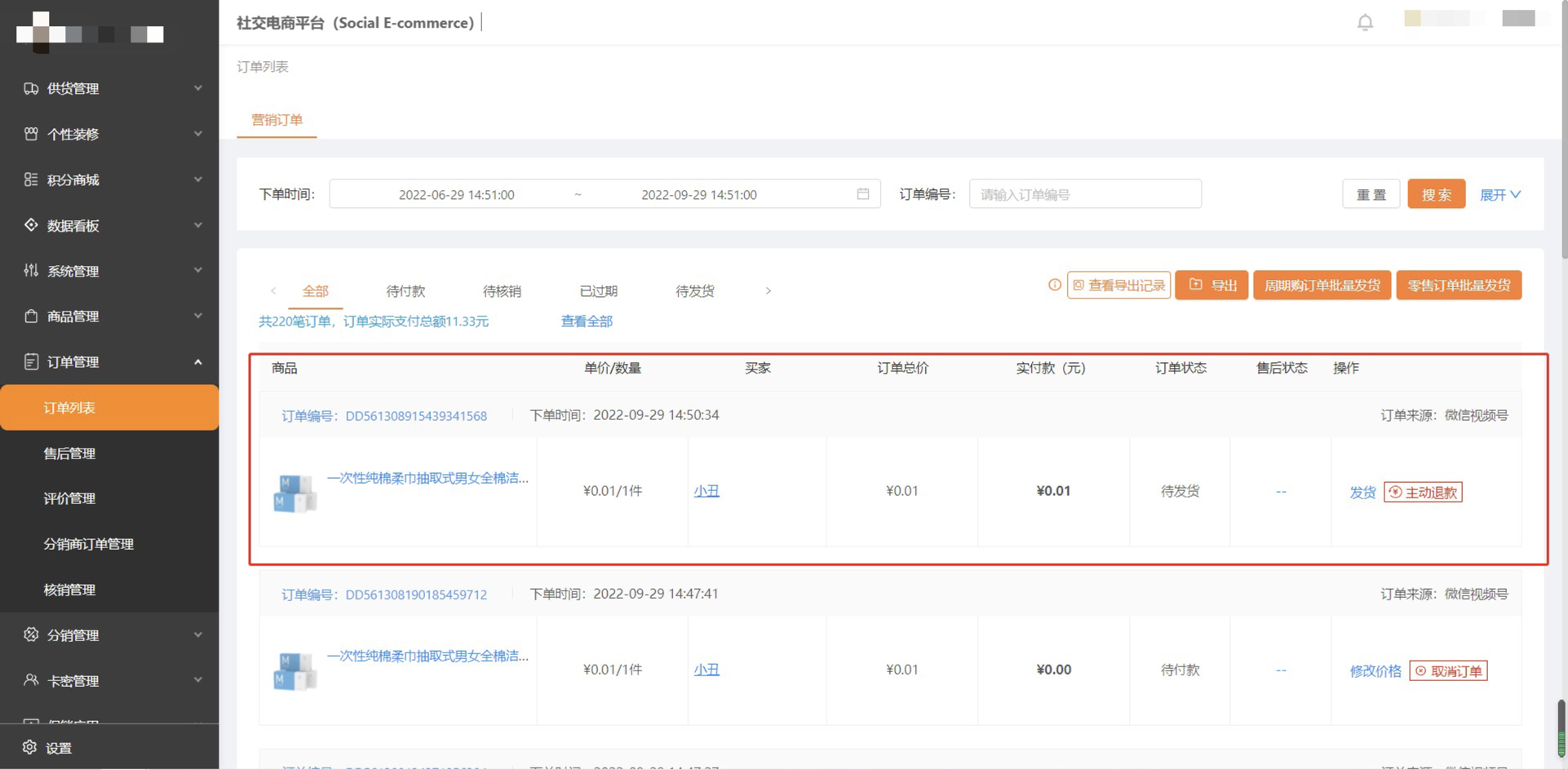1568x770 pixels.
Task: Click the 订单管理 document icon
Action: click(31, 361)
